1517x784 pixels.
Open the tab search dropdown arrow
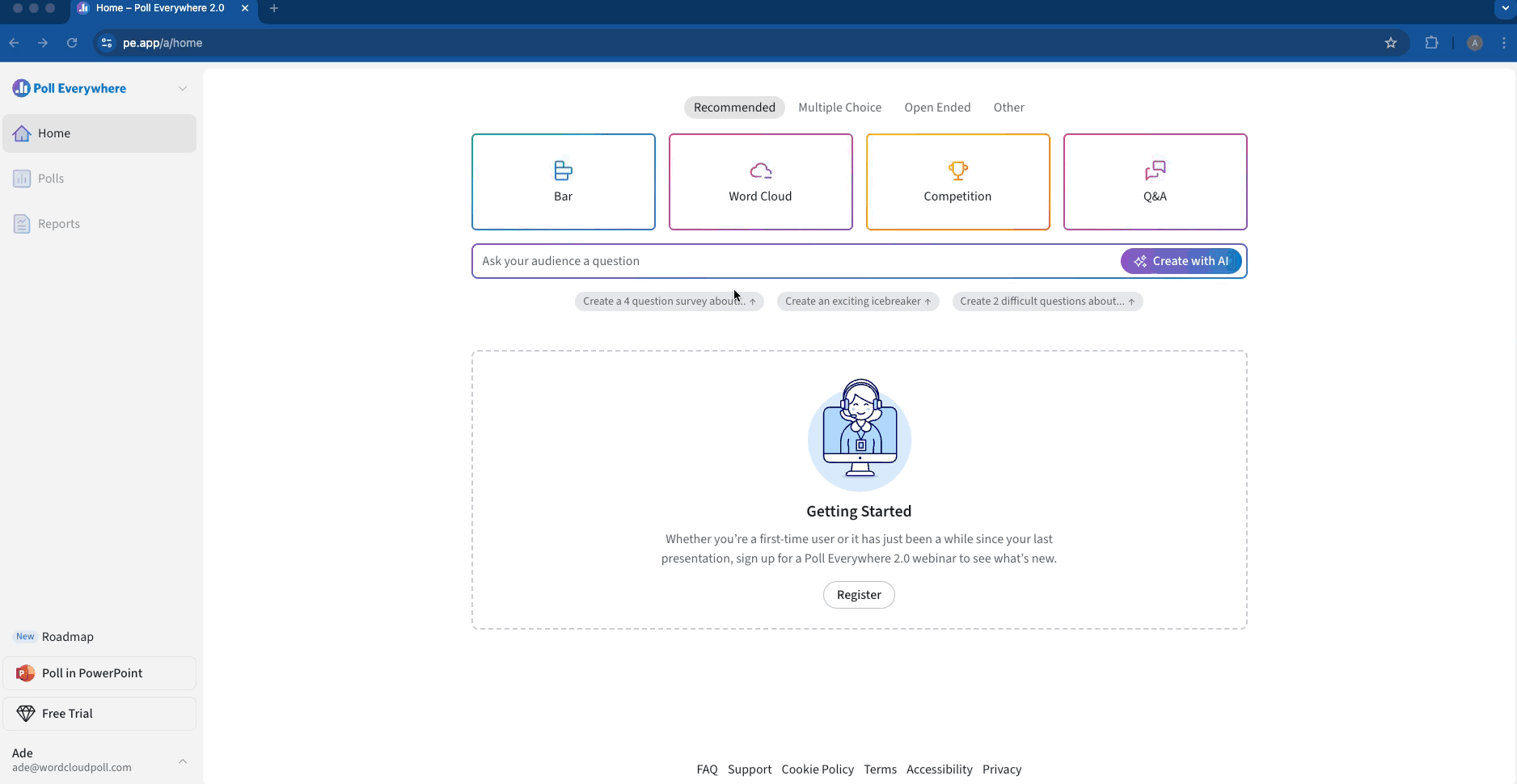point(1505,8)
